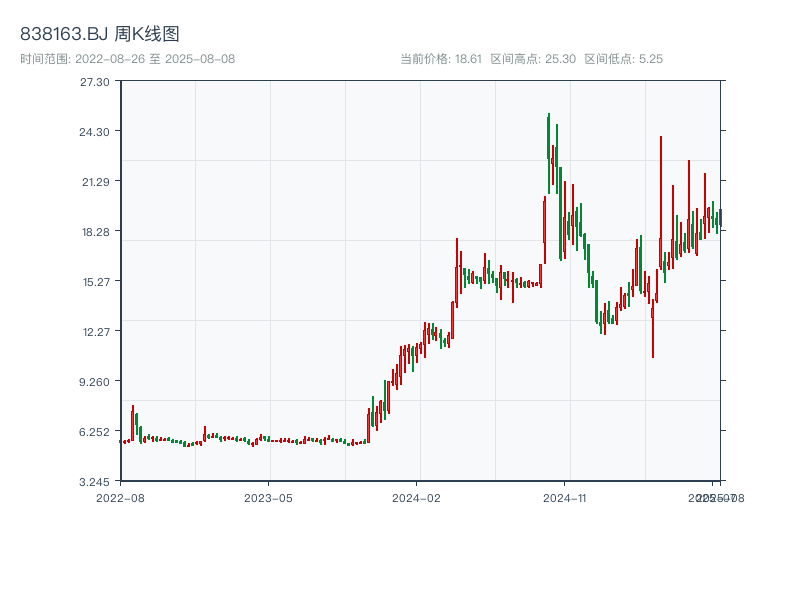
Task: Click the 6.252 y-axis label
Action: [94, 432]
